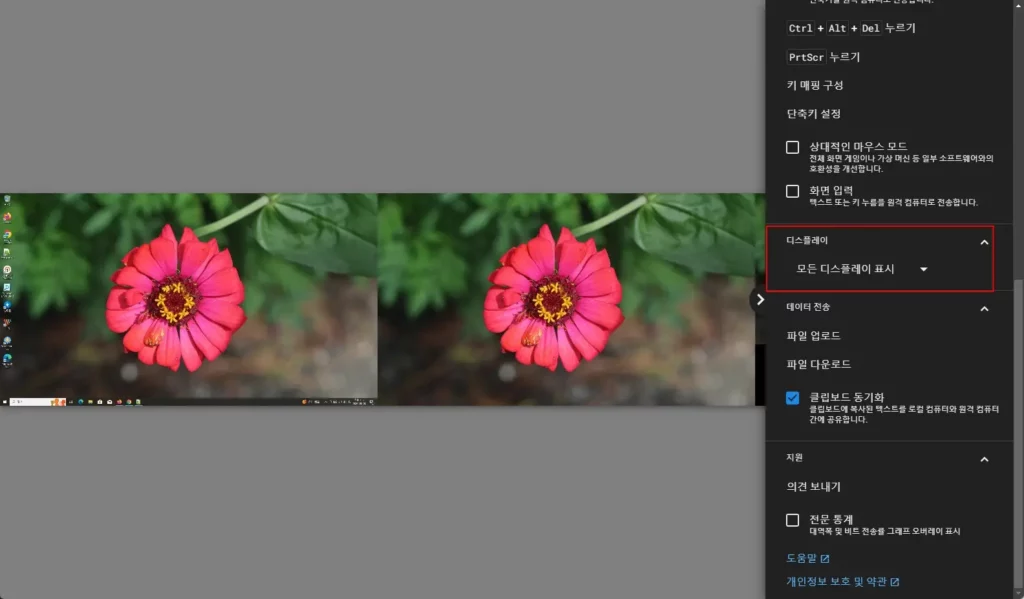The height and width of the screenshot is (599, 1024).
Task: Choose 파일 업로드
Action: click(x=813, y=336)
